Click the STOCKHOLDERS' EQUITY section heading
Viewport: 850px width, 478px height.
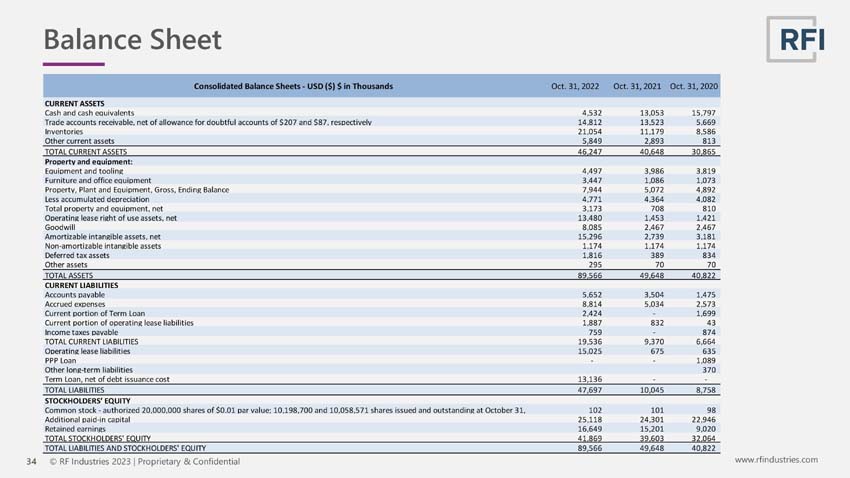click(x=87, y=401)
